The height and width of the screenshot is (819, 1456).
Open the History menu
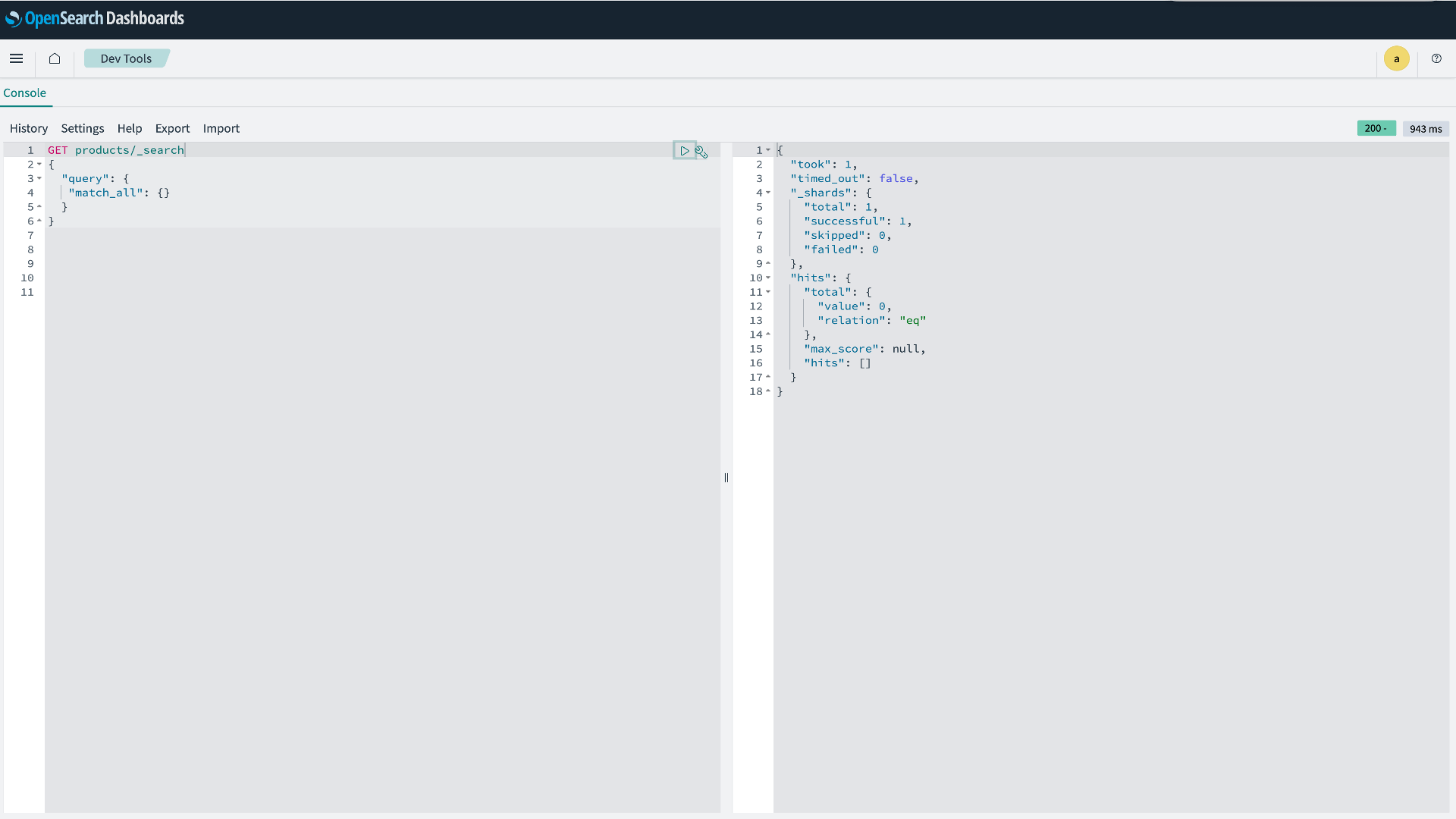(x=29, y=128)
